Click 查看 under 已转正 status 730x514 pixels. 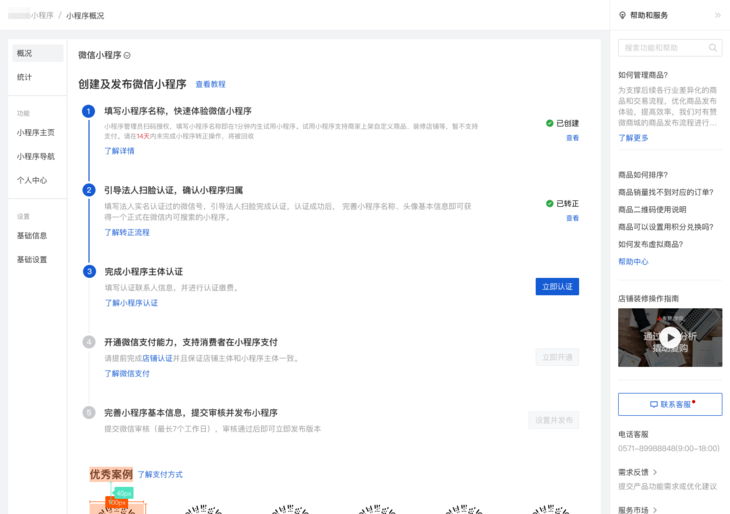(572, 218)
